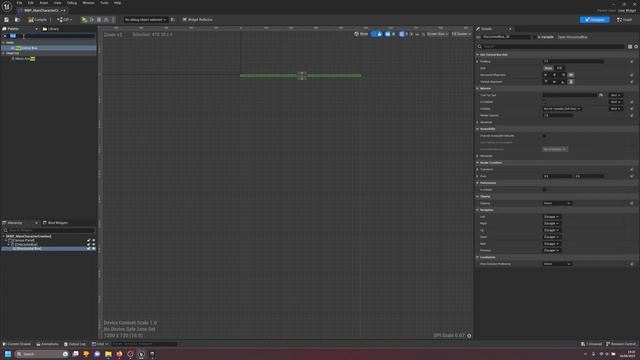640x360 pixels.
Task: Click the DPI Scale settings gear icon
Action: (469, 336)
